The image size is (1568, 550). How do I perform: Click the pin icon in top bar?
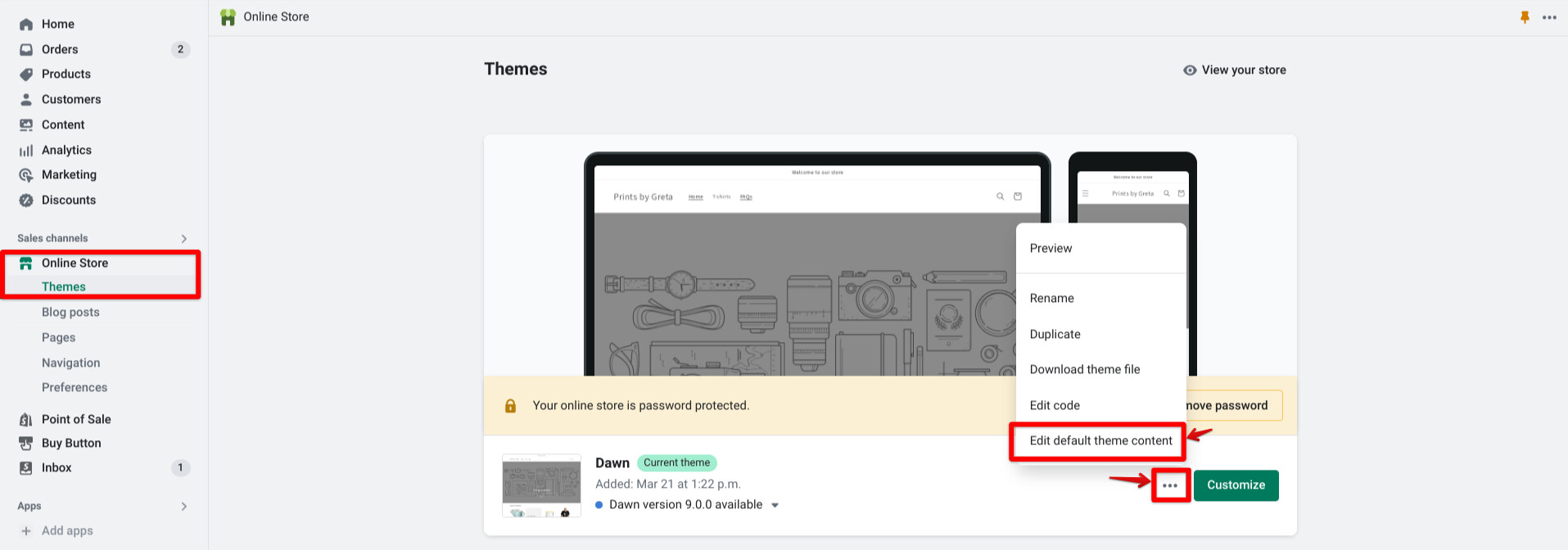(1525, 17)
